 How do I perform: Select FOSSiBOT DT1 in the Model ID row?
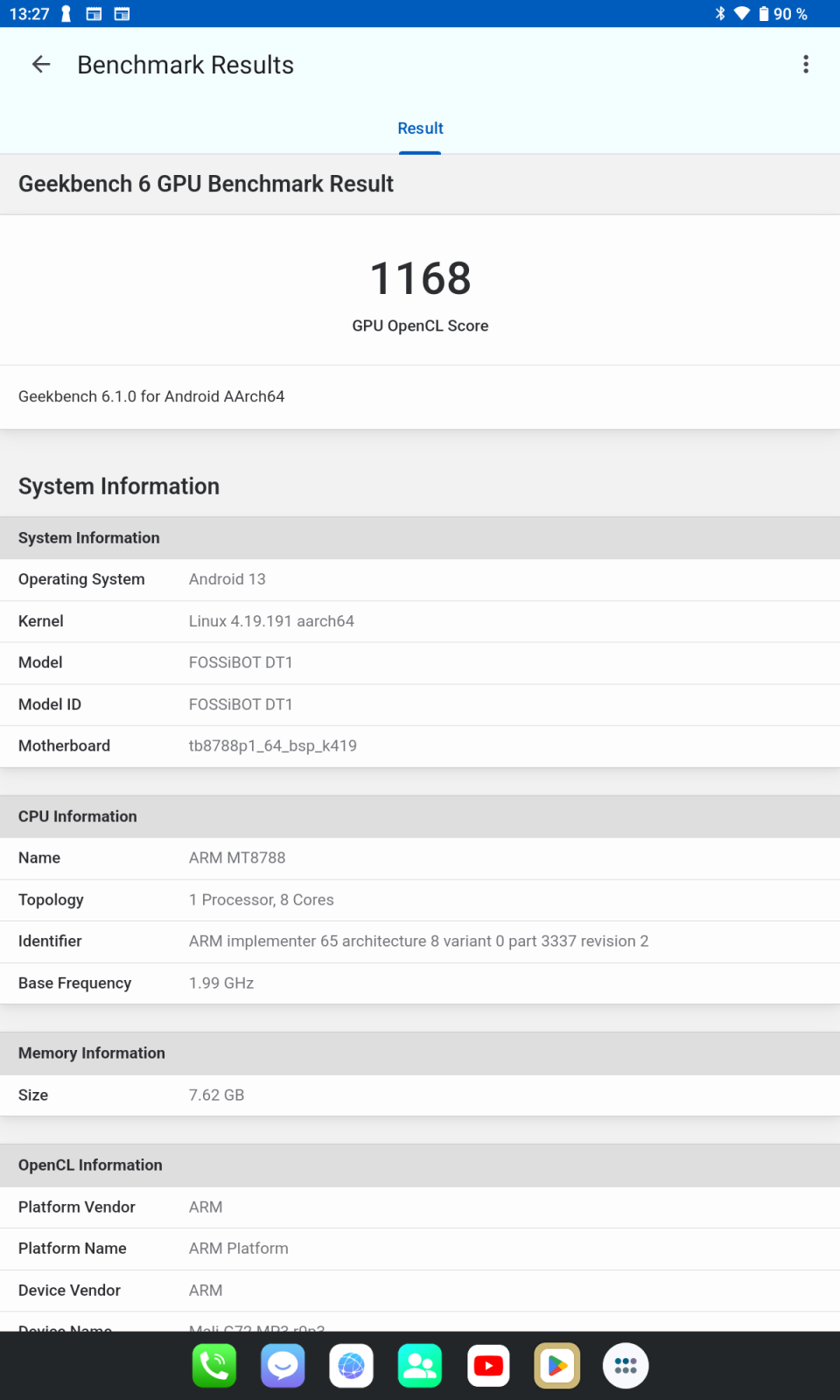[241, 704]
